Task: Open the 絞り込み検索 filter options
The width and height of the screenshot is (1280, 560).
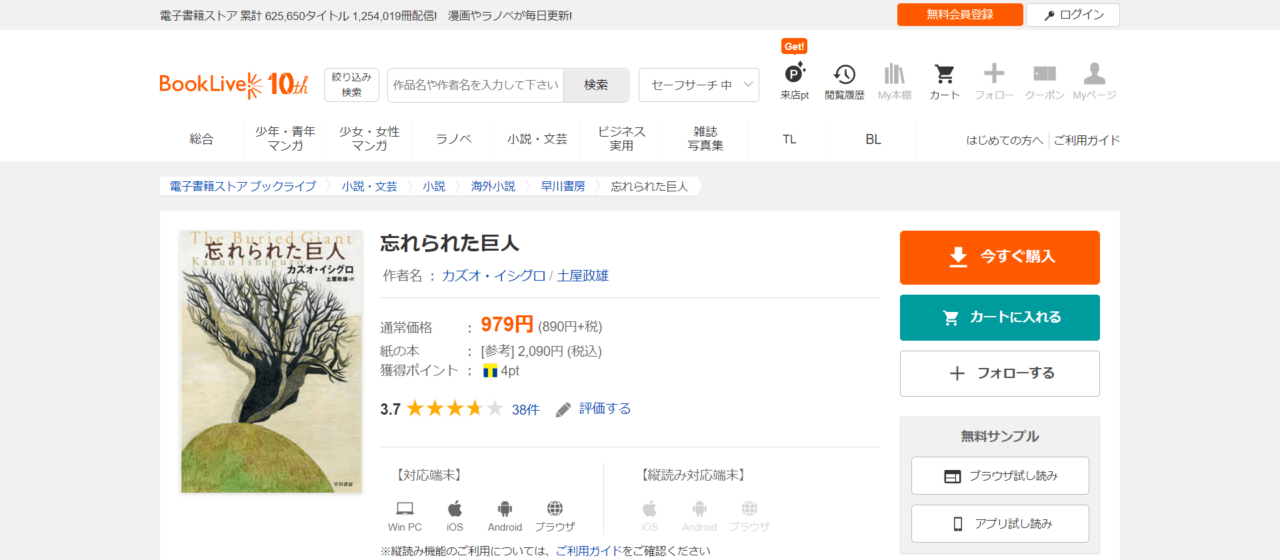Action: [x=351, y=85]
